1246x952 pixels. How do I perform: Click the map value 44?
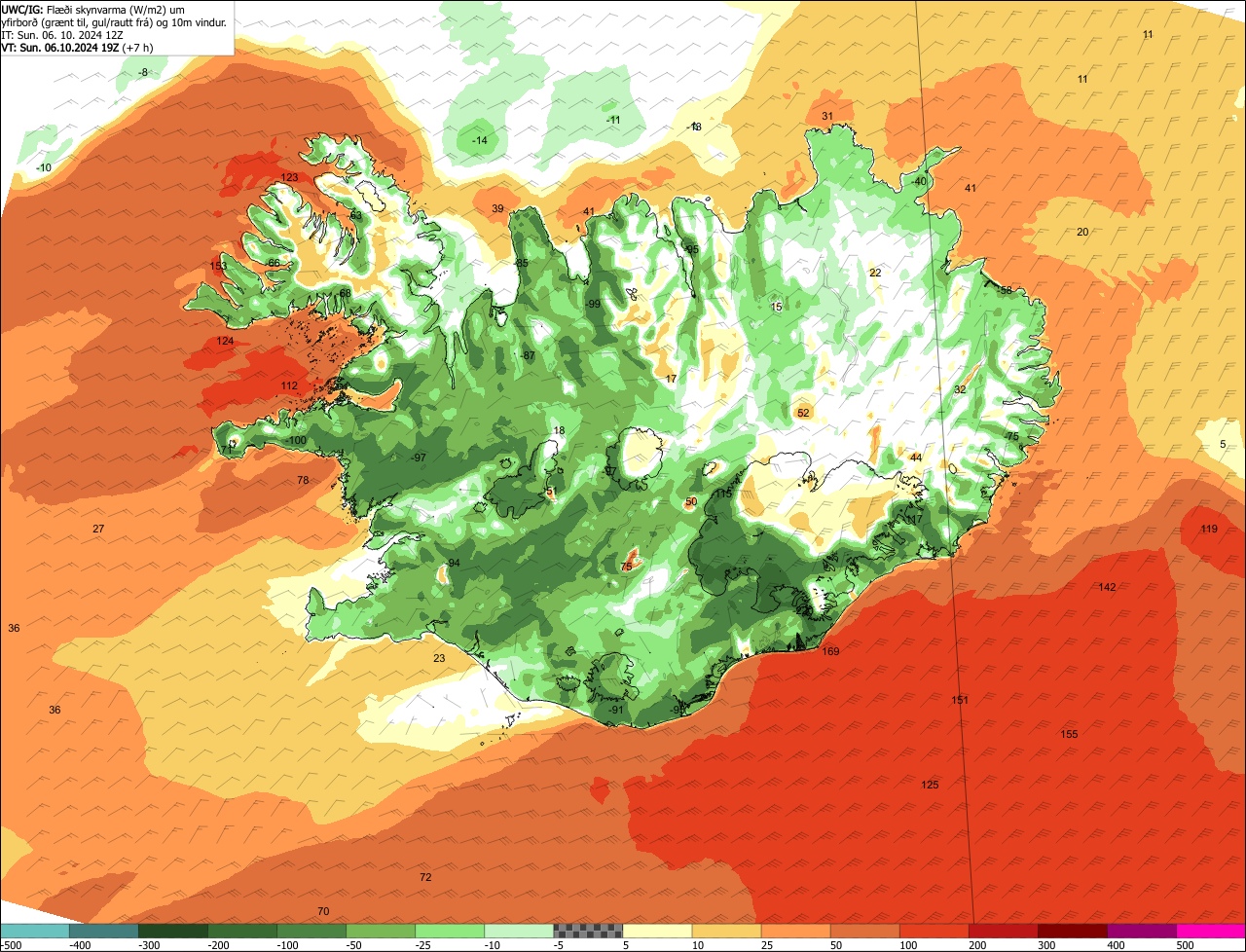(915, 458)
